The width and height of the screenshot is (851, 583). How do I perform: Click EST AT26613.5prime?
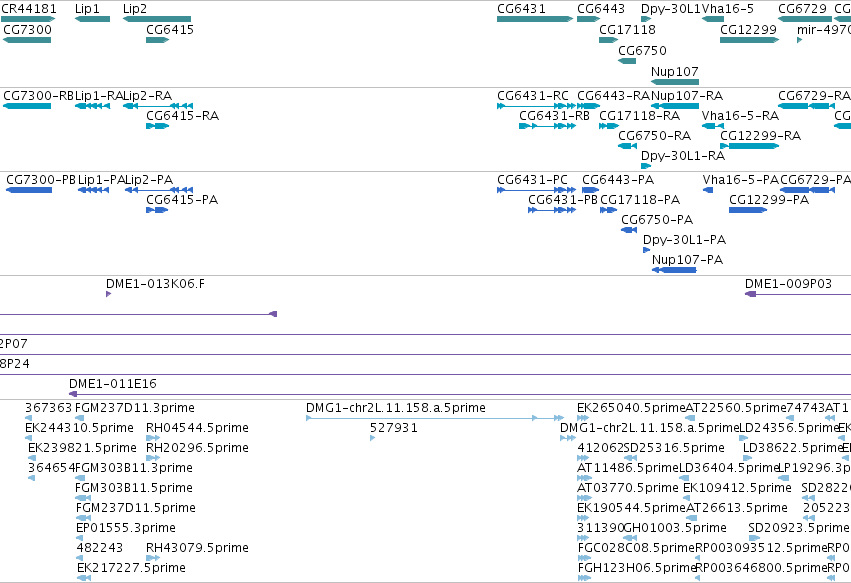coord(737,508)
